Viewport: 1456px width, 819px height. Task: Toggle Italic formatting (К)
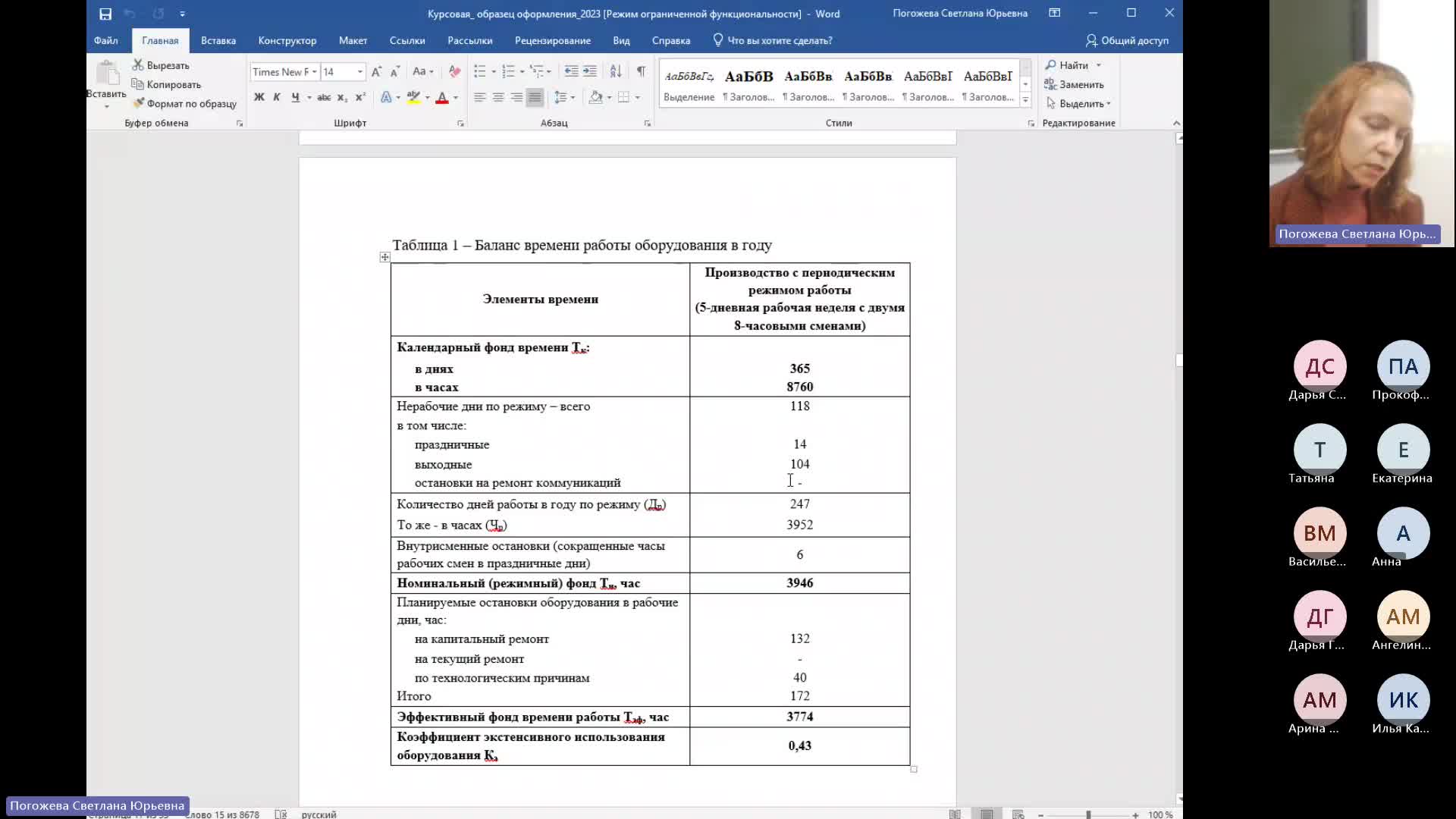tap(277, 97)
